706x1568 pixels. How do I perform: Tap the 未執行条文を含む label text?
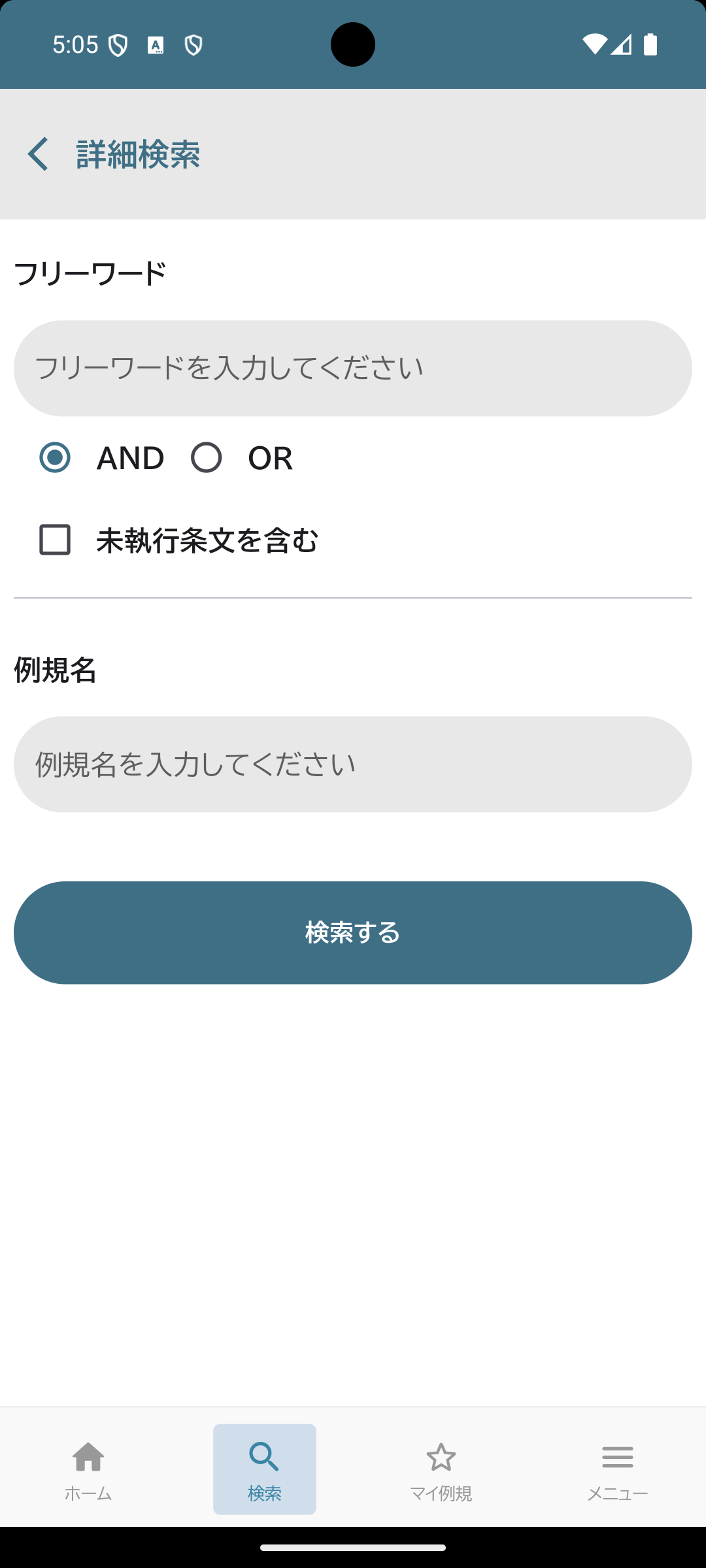click(x=207, y=540)
